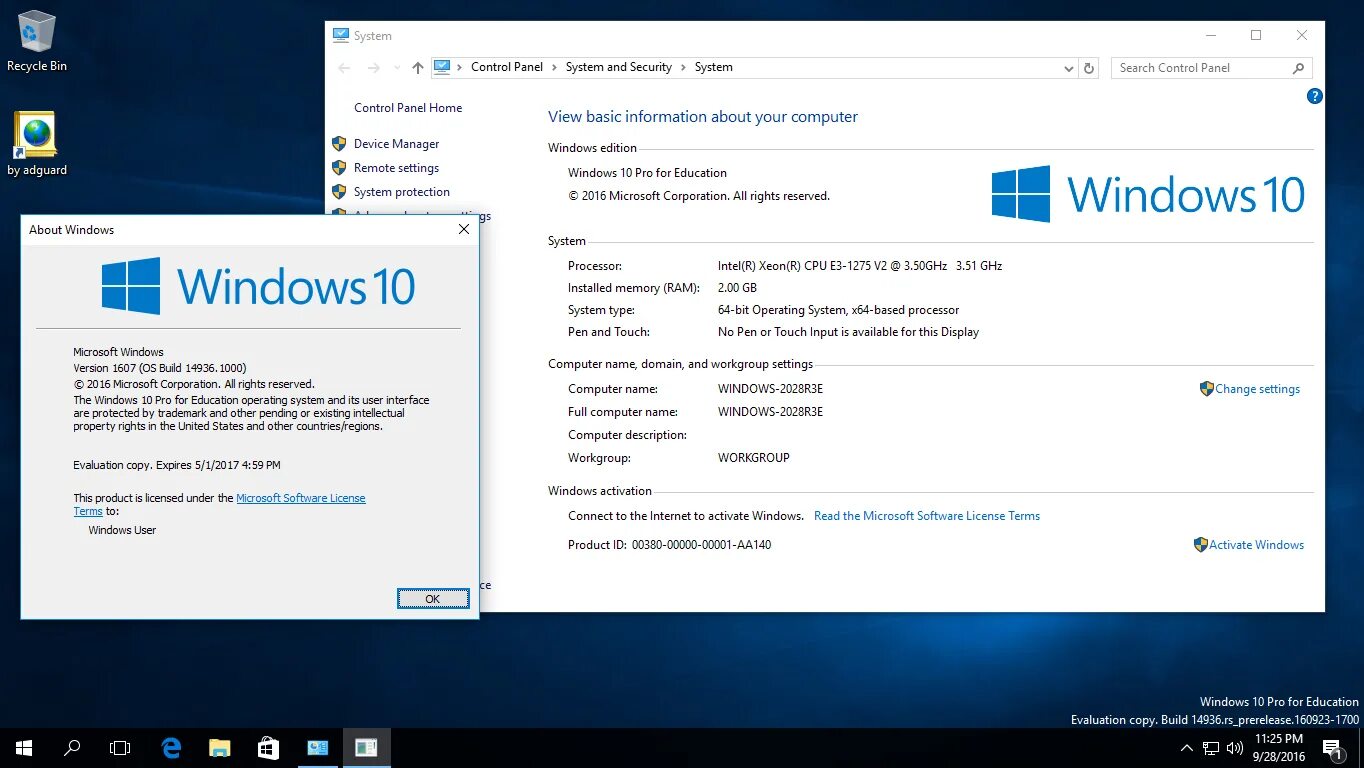The width and height of the screenshot is (1364, 768).
Task: Open Action Center notifications icon
Action: [1332, 748]
